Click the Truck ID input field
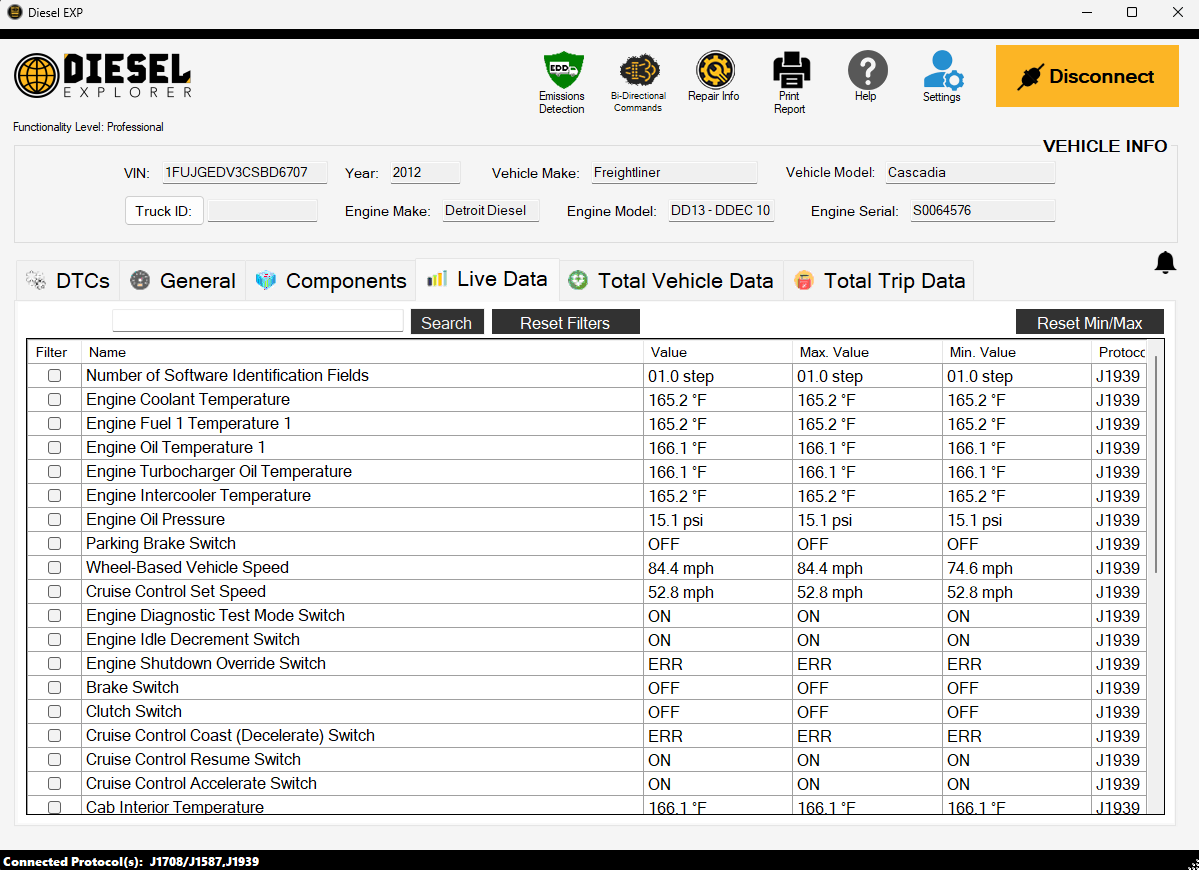Screen dimensions: 1199x870 pyautogui.click(x=262, y=211)
